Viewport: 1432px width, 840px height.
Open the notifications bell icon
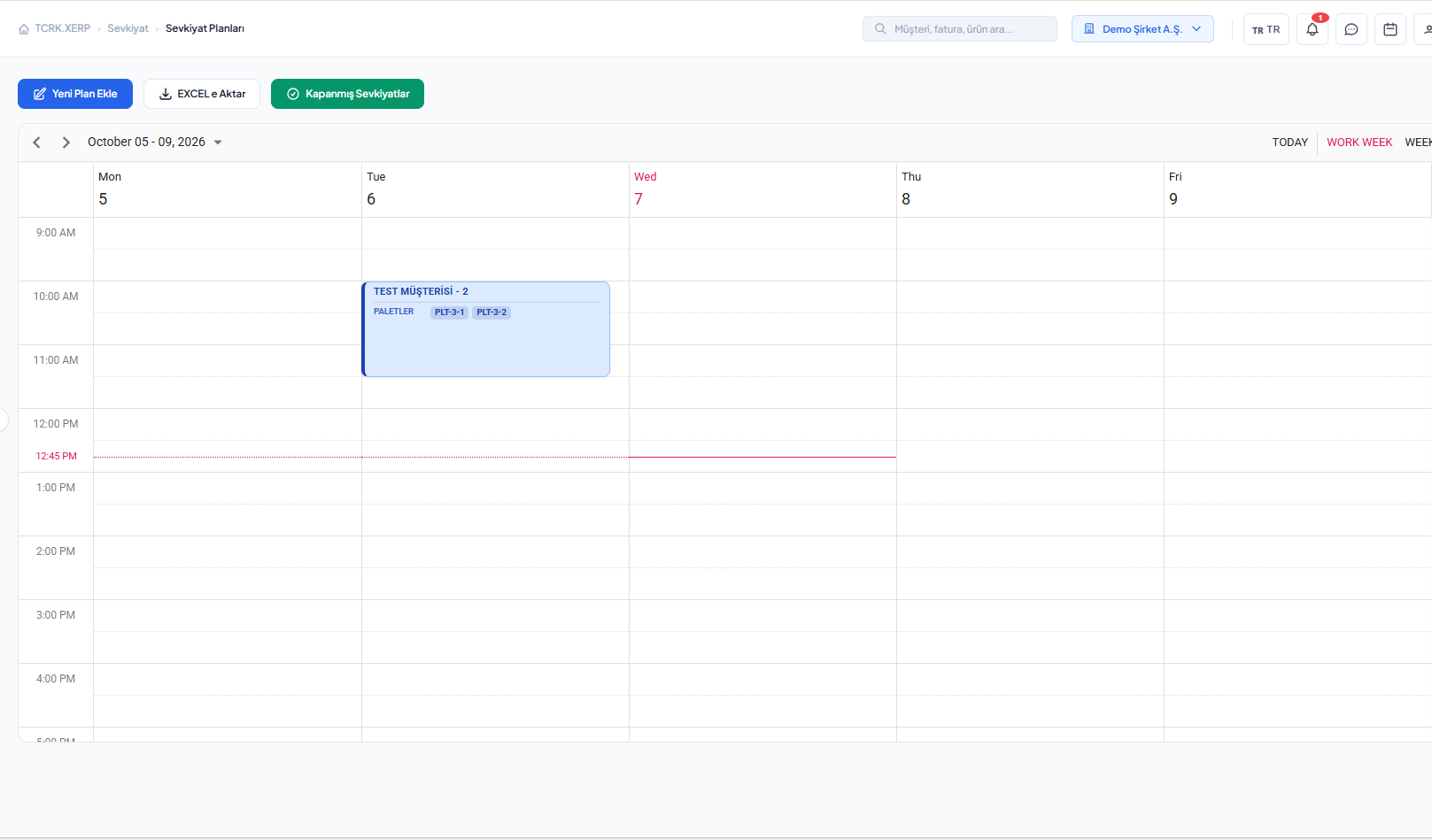1312,29
